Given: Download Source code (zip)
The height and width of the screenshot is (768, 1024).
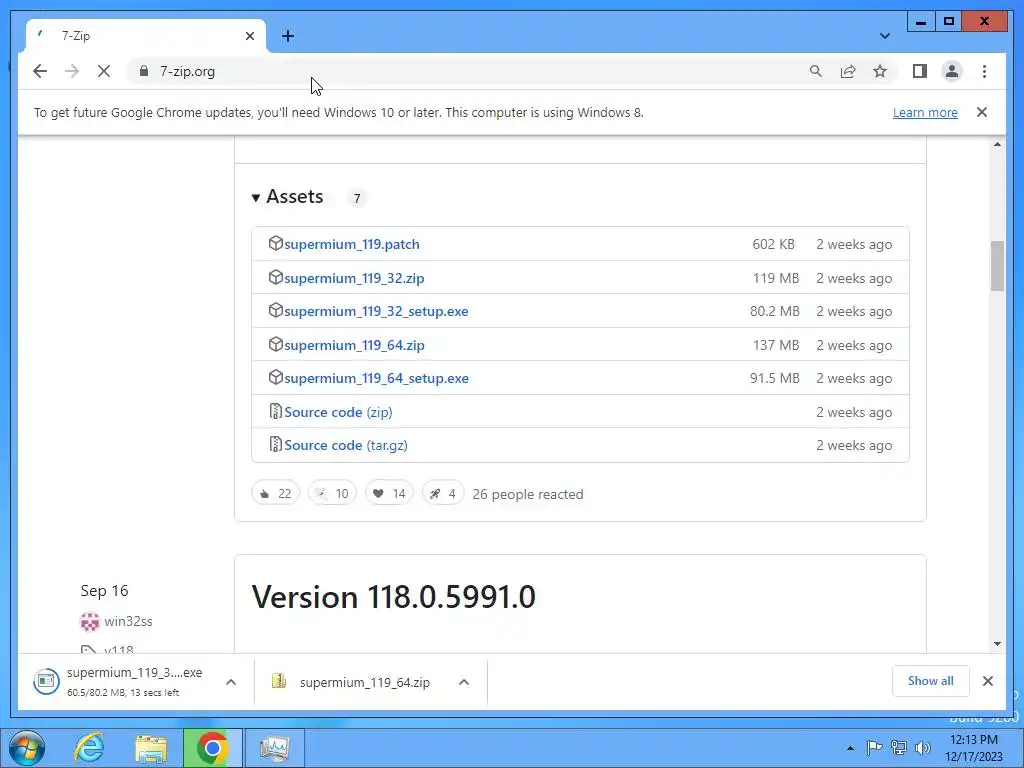Looking at the screenshot, I should pos(338,412).
